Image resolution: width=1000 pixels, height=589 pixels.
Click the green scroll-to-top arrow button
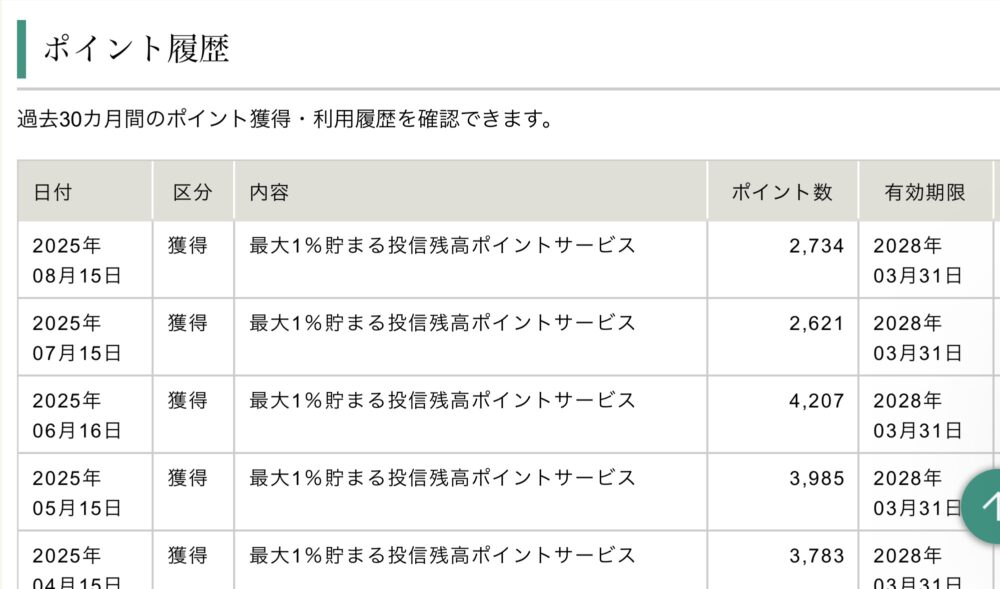click(x=982, y=507)
